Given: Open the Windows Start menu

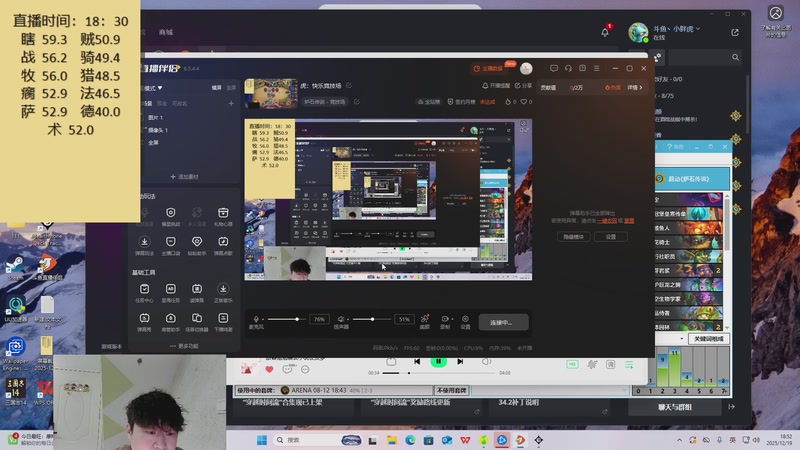Looking at the screenshot, I should [x=262, y=440].
